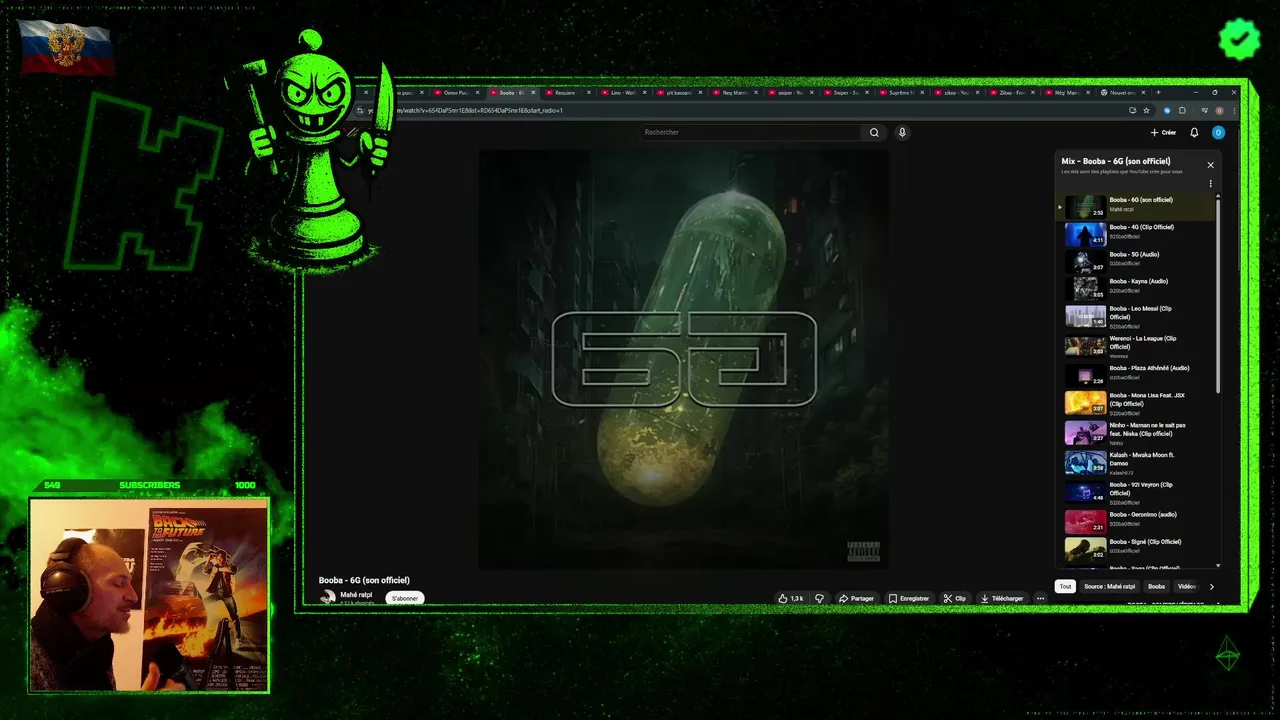Switch to the zikxo browser tab
1280x720 pixels.
pyautogui.click(x=957, y=92)
